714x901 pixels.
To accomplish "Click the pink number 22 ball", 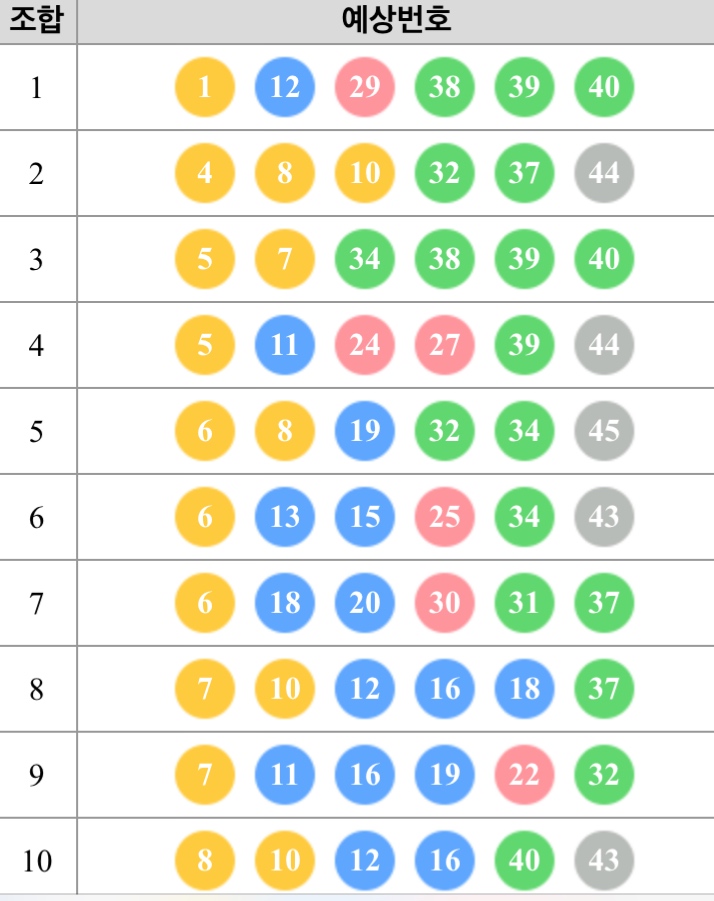I will click(x=524, y=775).
